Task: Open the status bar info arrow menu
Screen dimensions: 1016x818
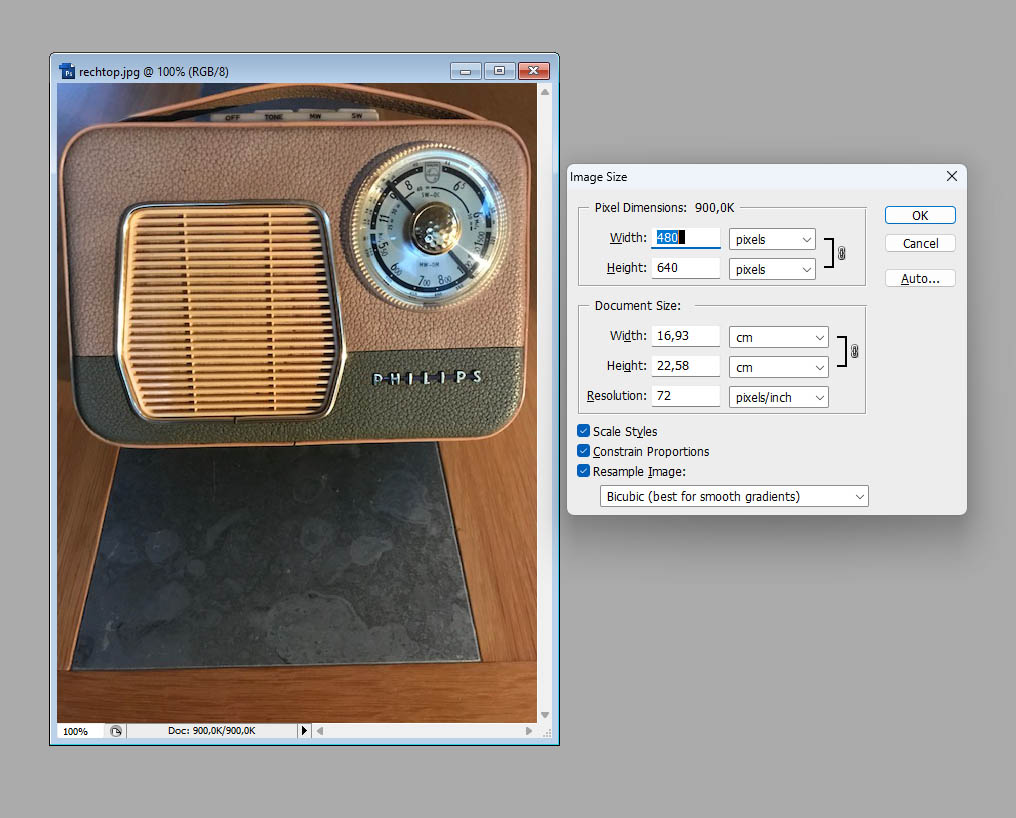Action: pos(305,731)
